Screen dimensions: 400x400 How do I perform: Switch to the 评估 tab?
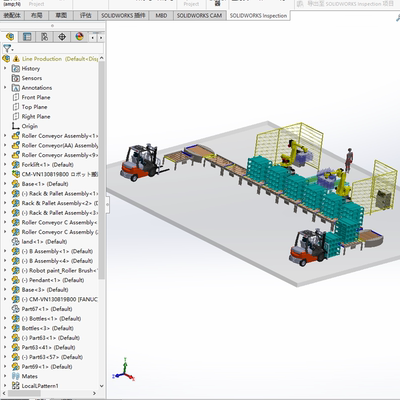tap(86, 16)
